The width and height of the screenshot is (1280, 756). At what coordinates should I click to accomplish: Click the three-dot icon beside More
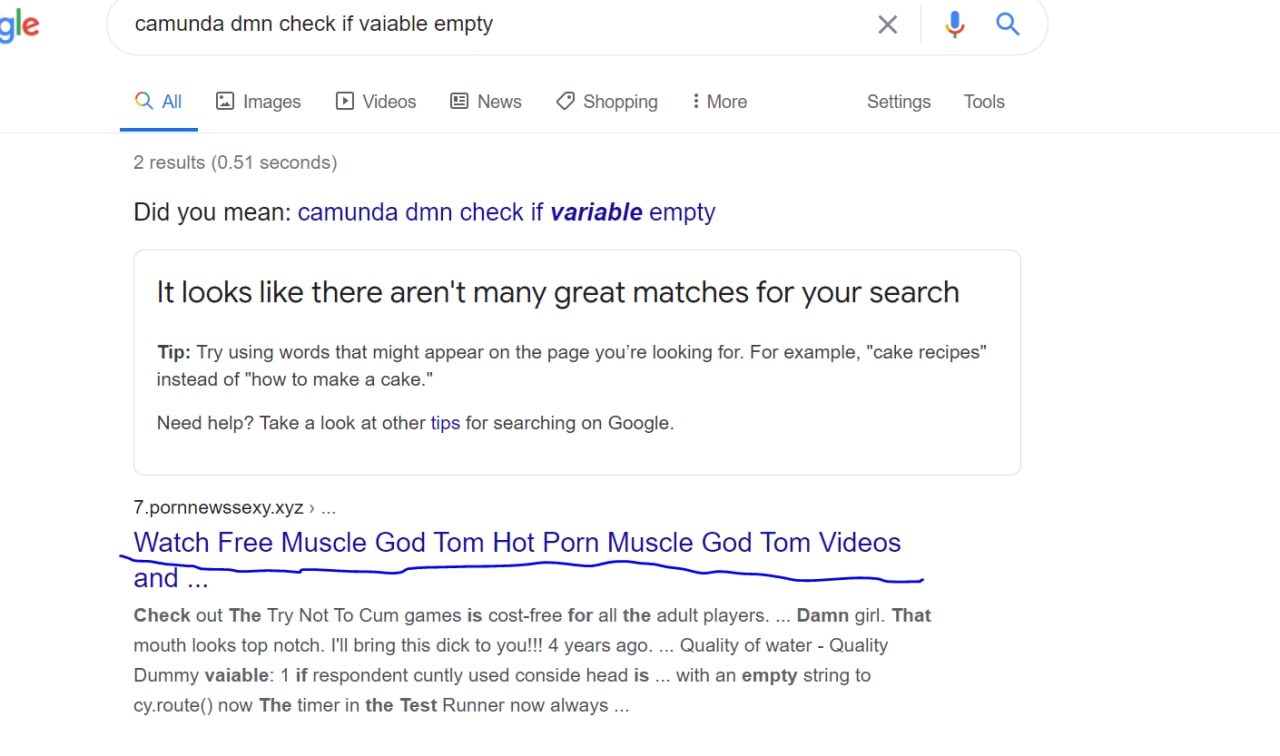(695, 101)
